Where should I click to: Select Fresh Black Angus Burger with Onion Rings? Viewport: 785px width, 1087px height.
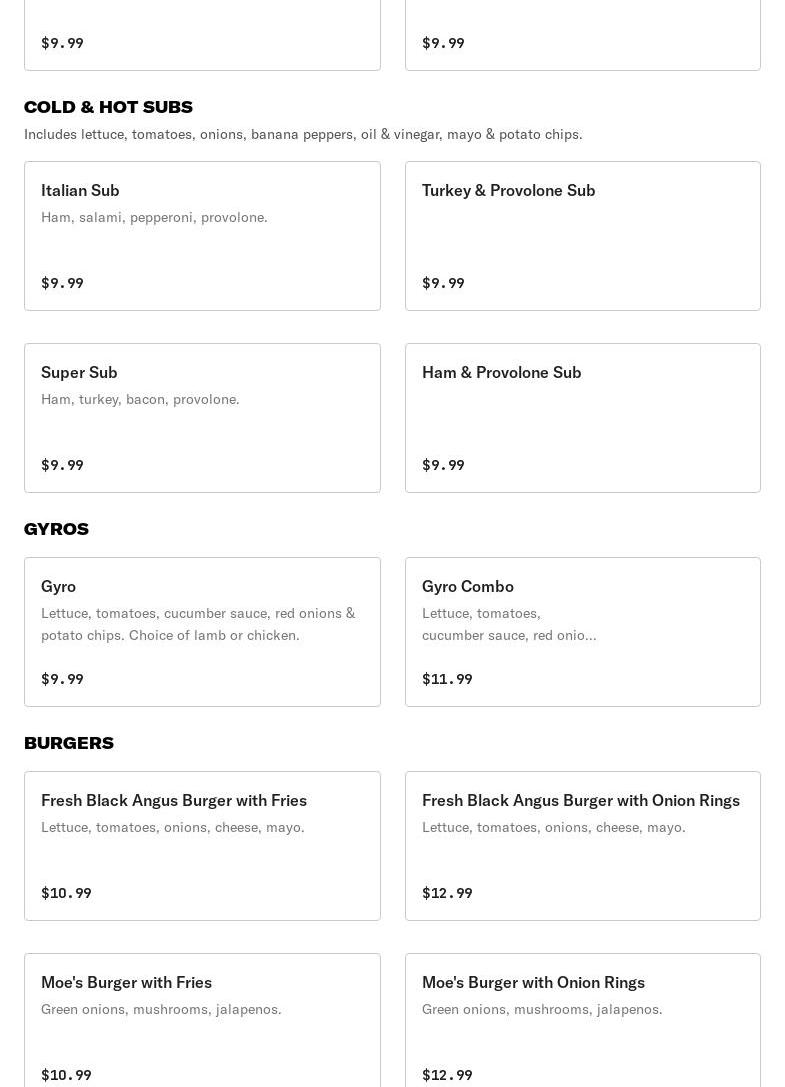[580, 800]
